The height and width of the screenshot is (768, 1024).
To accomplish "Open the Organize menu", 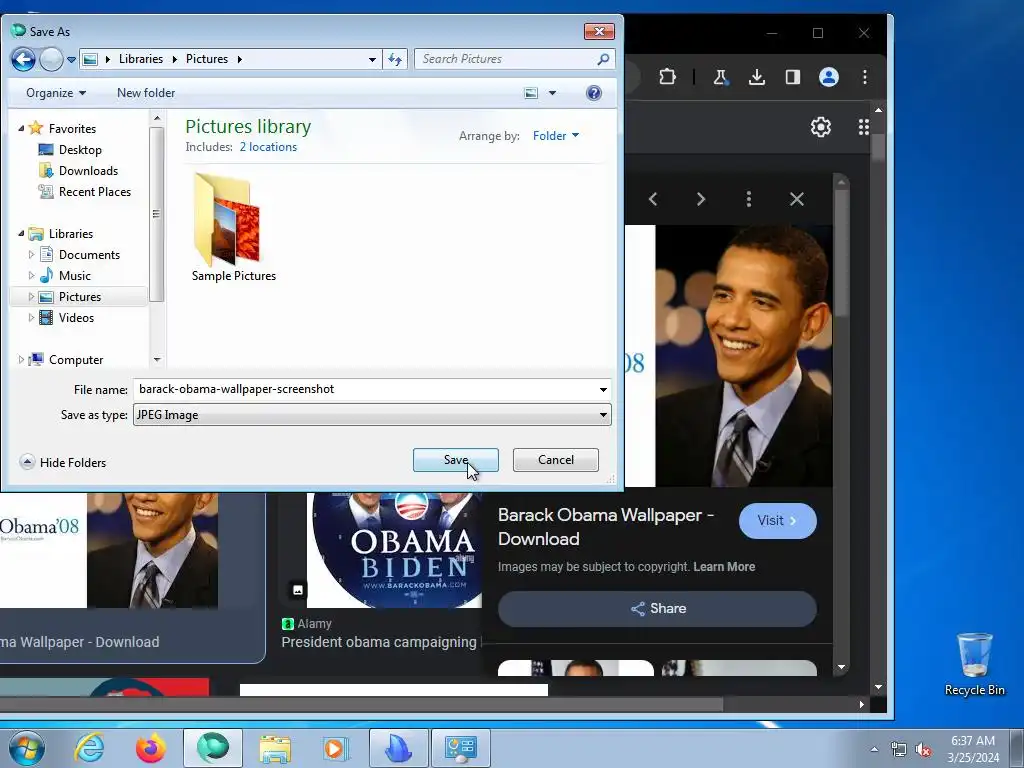I will (56, 93).
